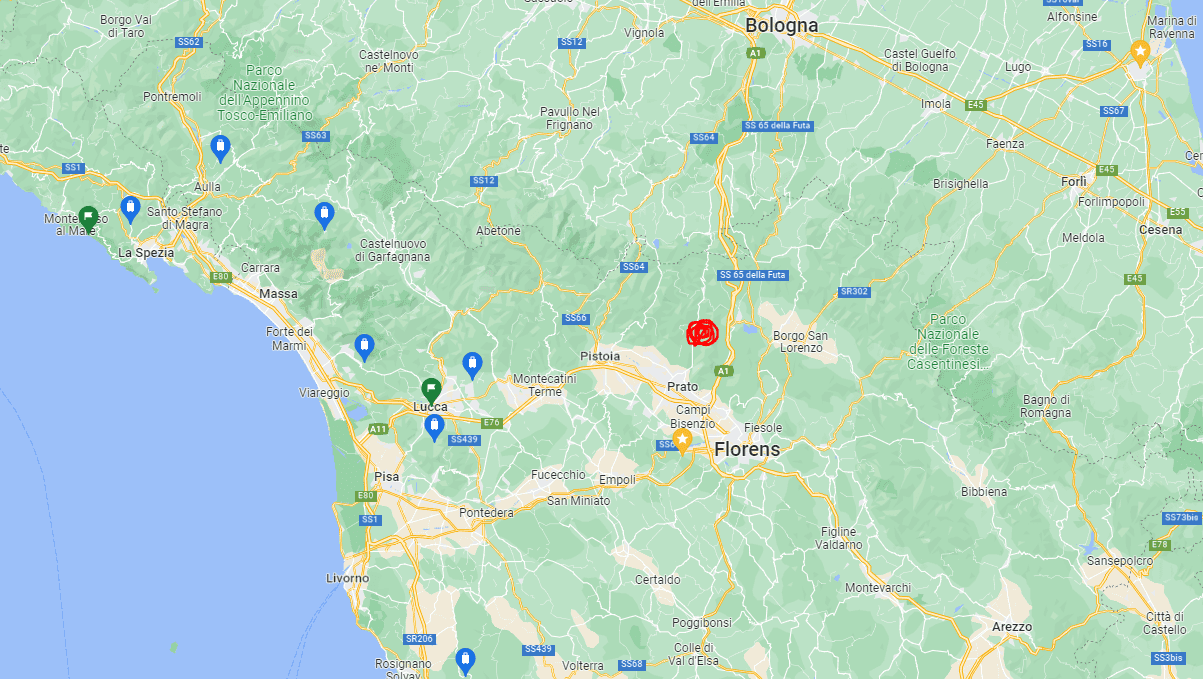Select green flag marker at Monterosso al Mare
The height and width of the screenshot is (679, 1203).
click(x=88, y=219)
